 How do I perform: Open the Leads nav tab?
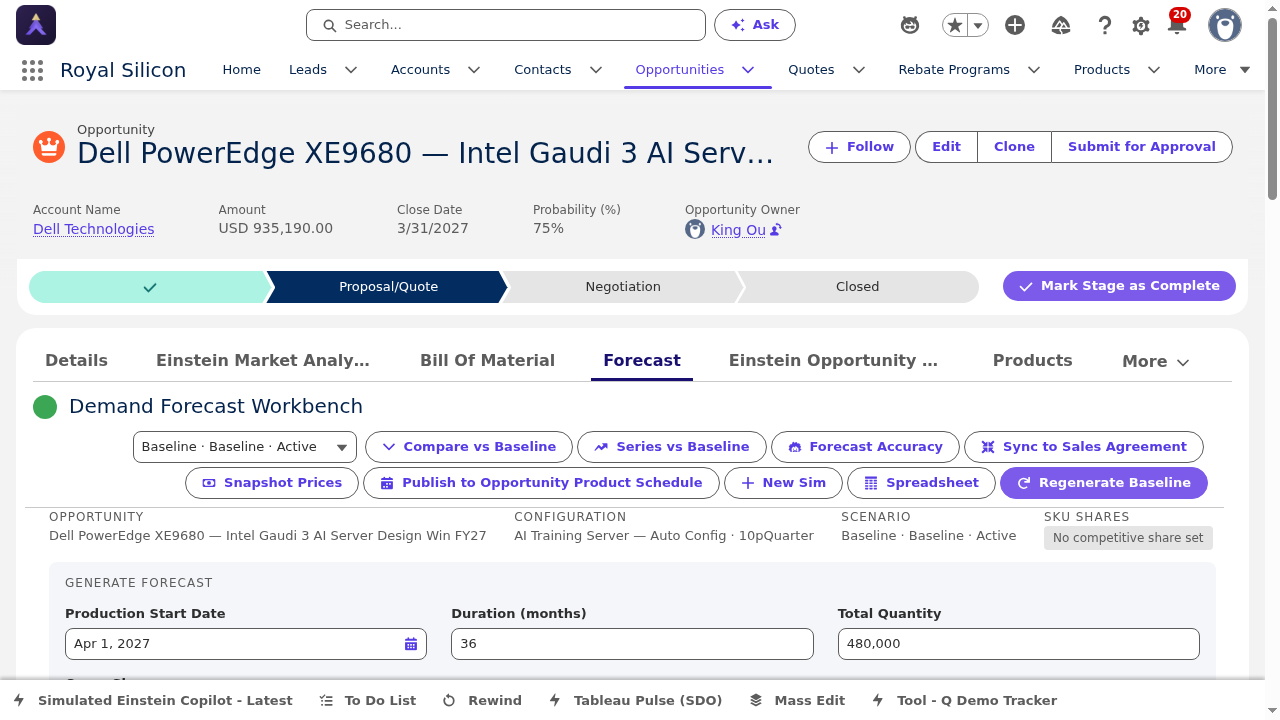(308, 70)
